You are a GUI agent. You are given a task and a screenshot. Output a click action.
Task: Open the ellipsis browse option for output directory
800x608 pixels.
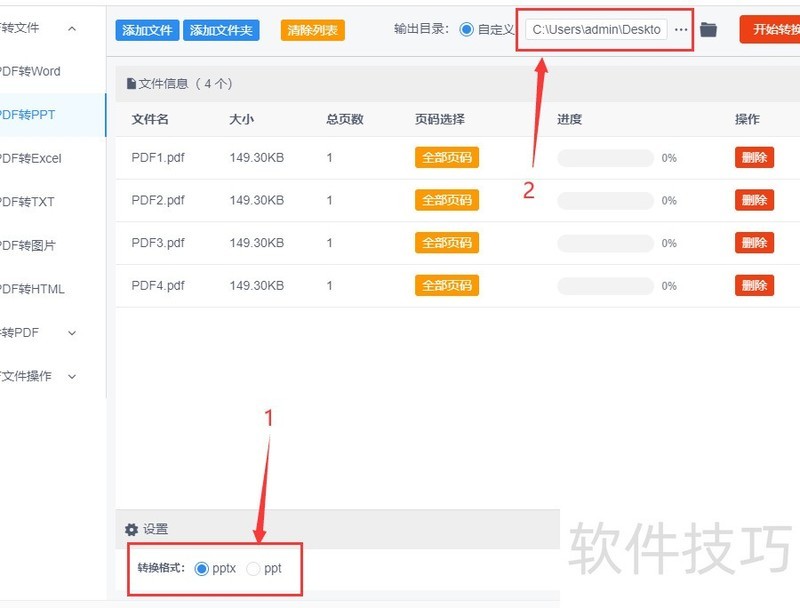pos(681,29)
